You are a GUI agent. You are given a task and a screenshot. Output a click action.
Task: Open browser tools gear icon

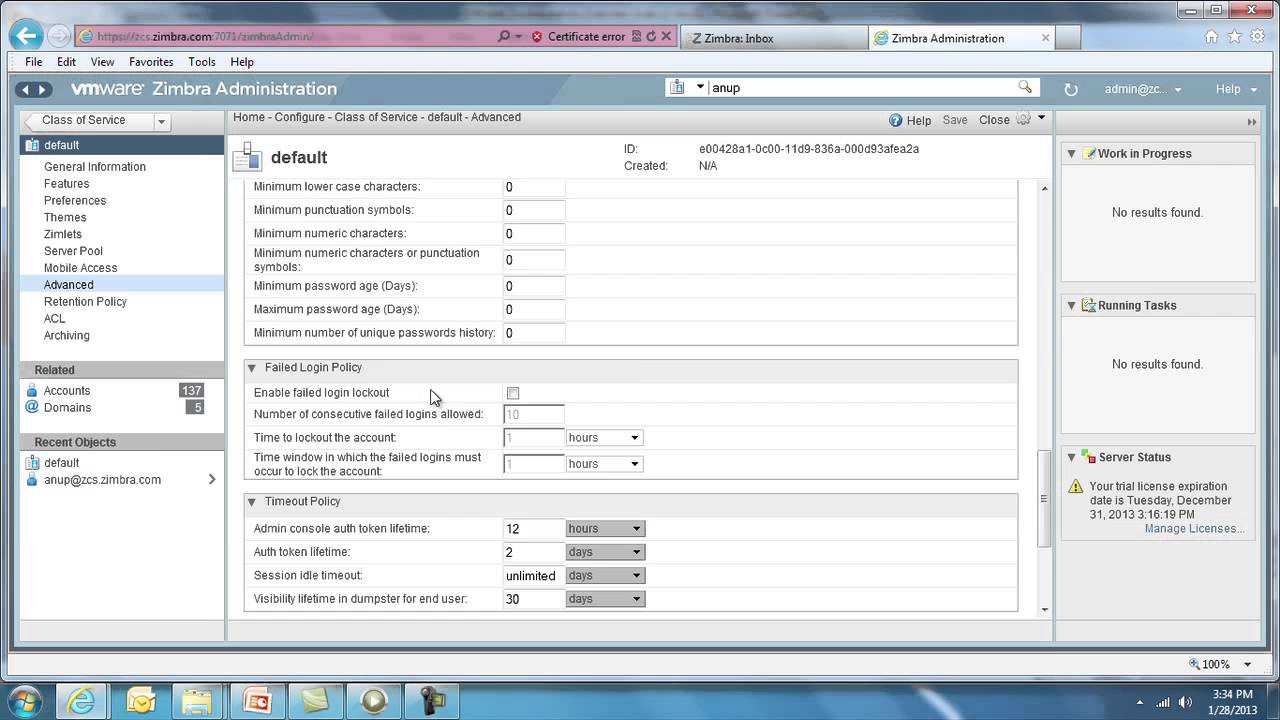coord(1257,37)
